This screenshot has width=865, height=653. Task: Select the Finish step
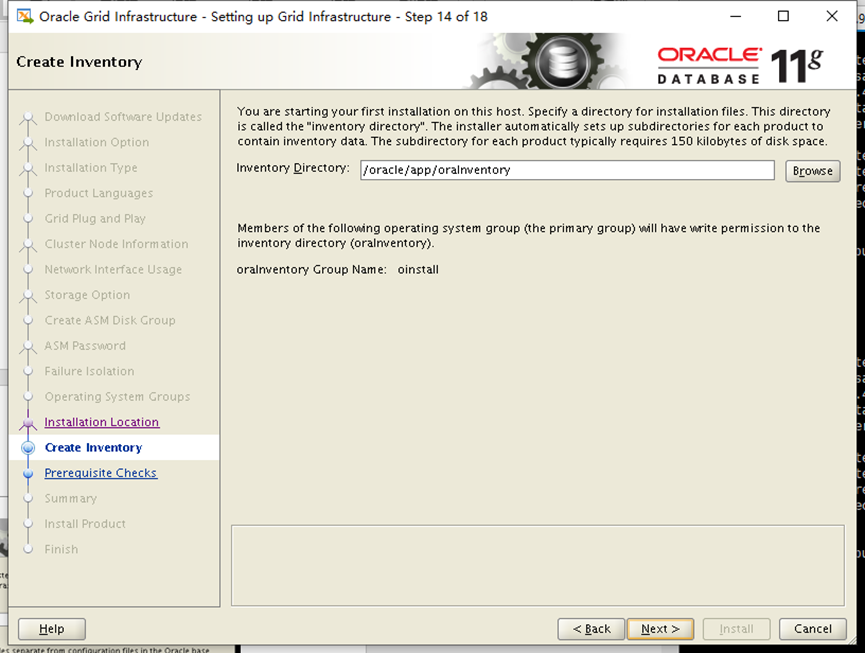[x=61, y=549]
